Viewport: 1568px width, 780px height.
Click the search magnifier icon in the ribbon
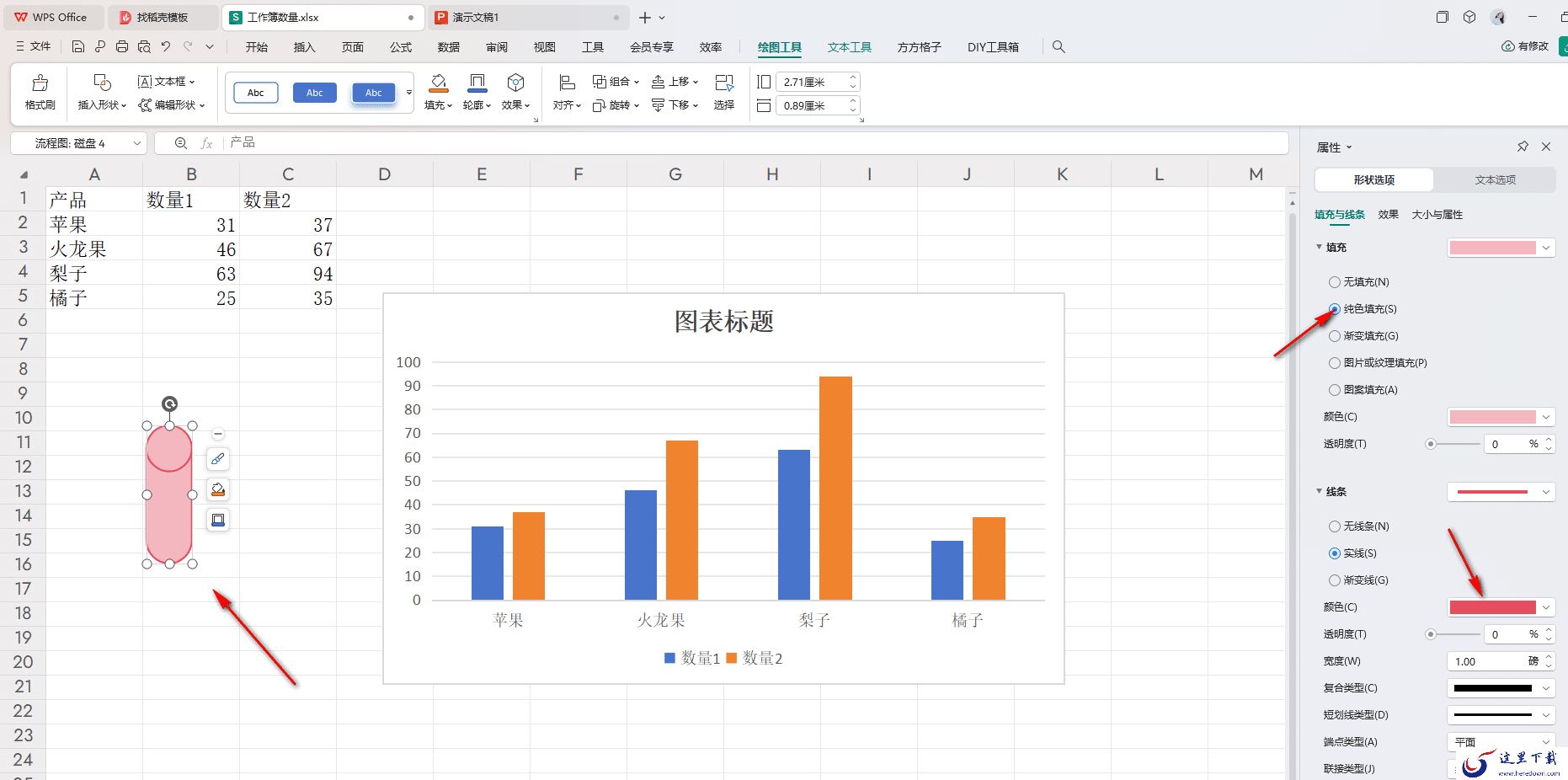(x=1059, y=47)
